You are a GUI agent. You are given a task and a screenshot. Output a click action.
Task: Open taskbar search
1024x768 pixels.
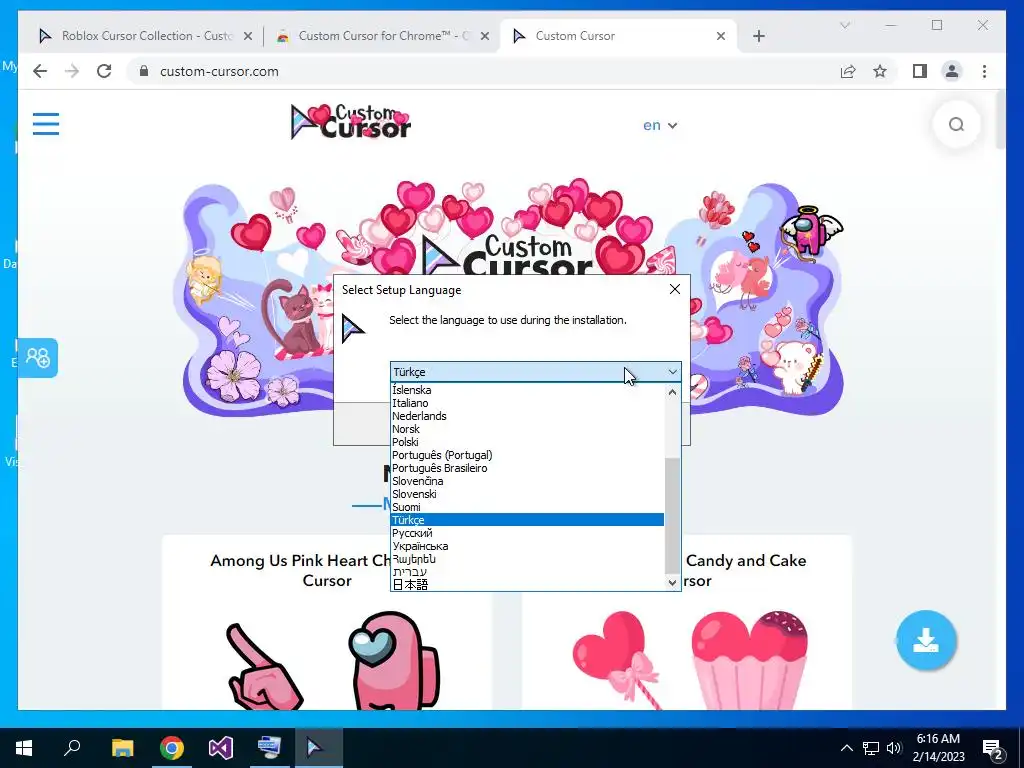tap(72, 748)
